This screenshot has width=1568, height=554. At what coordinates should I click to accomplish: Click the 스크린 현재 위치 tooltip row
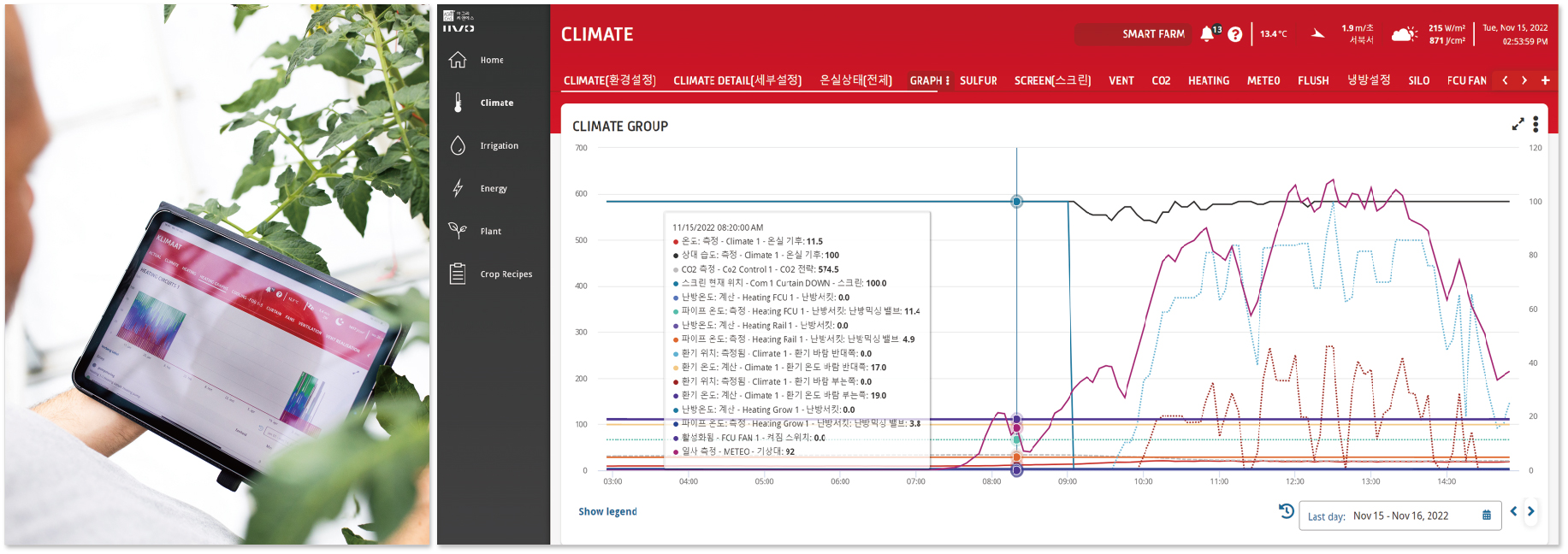click(780, 283)
